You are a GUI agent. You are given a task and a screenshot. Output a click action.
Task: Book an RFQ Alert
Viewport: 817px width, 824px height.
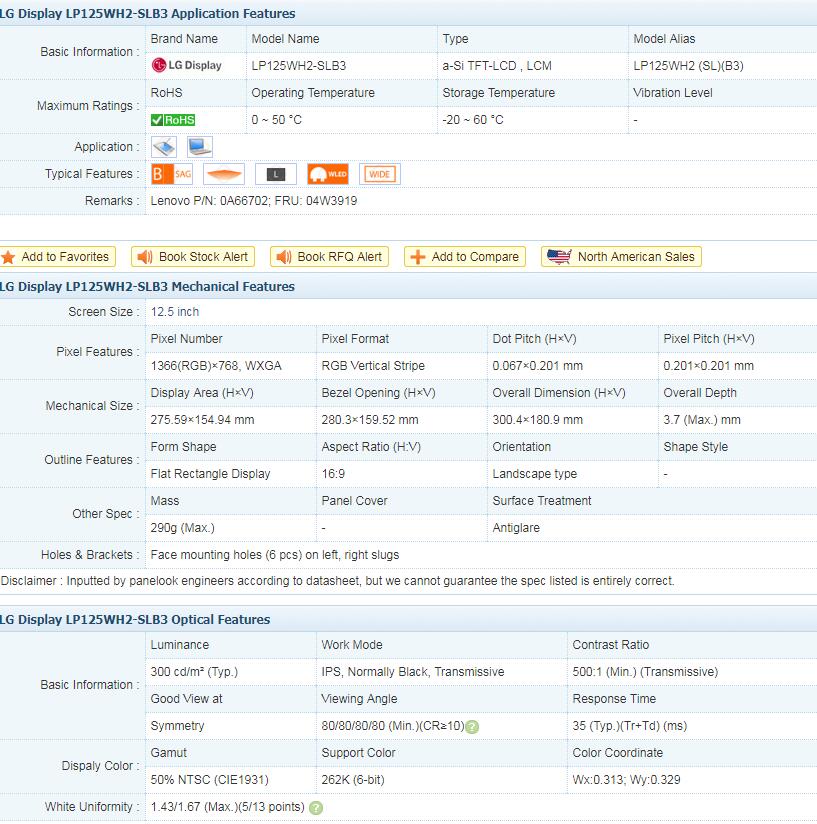pyautogui.click(x=329, y=257)
